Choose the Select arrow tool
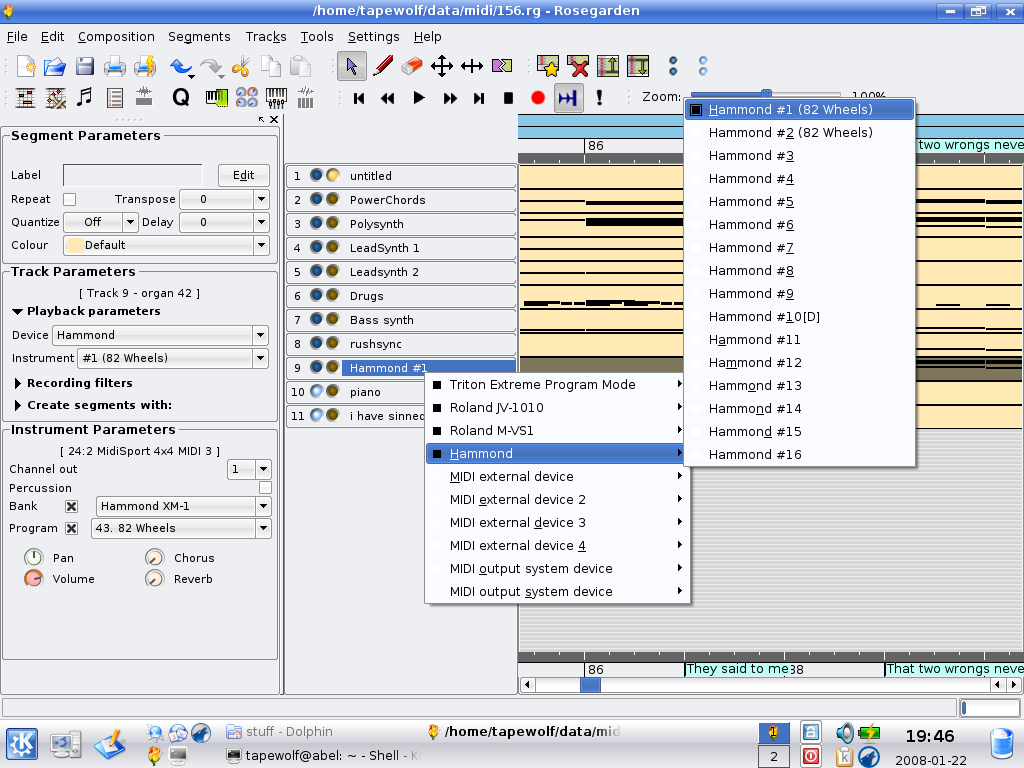The image size is (1024, 768). pyautogui.click(x=351, y=66)
